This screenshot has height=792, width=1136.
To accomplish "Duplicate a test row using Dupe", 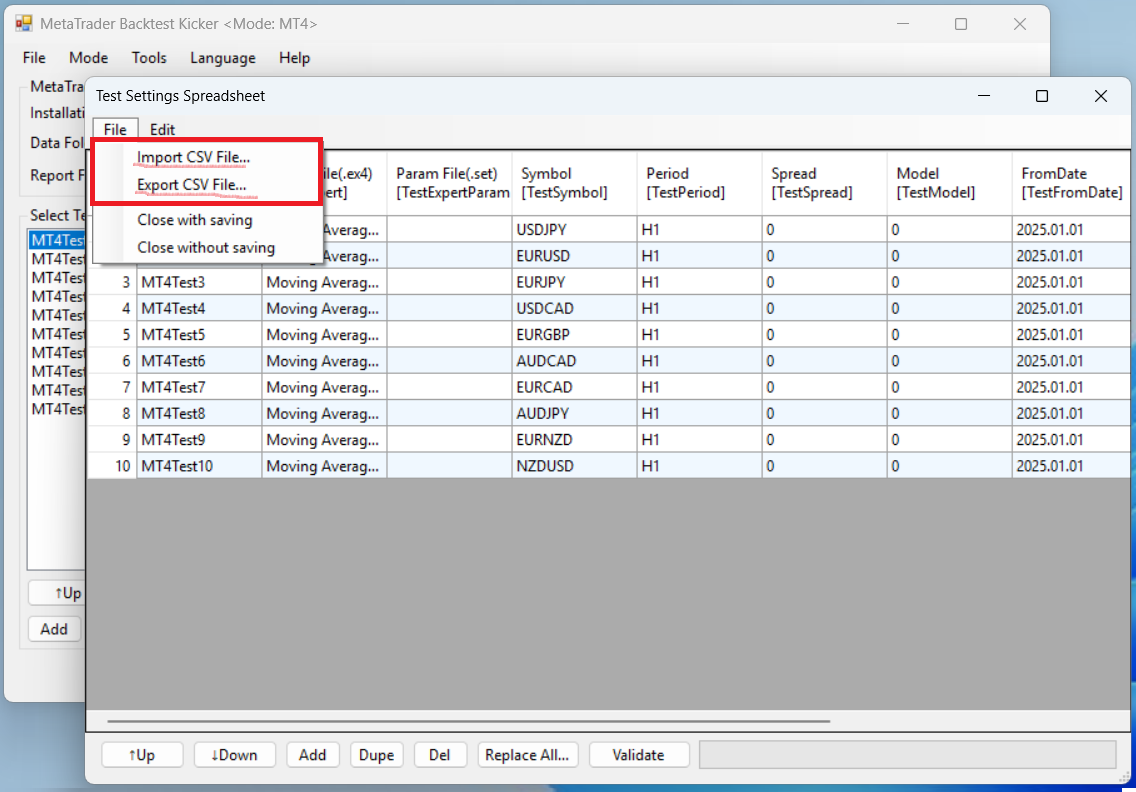I will (376, 755).
